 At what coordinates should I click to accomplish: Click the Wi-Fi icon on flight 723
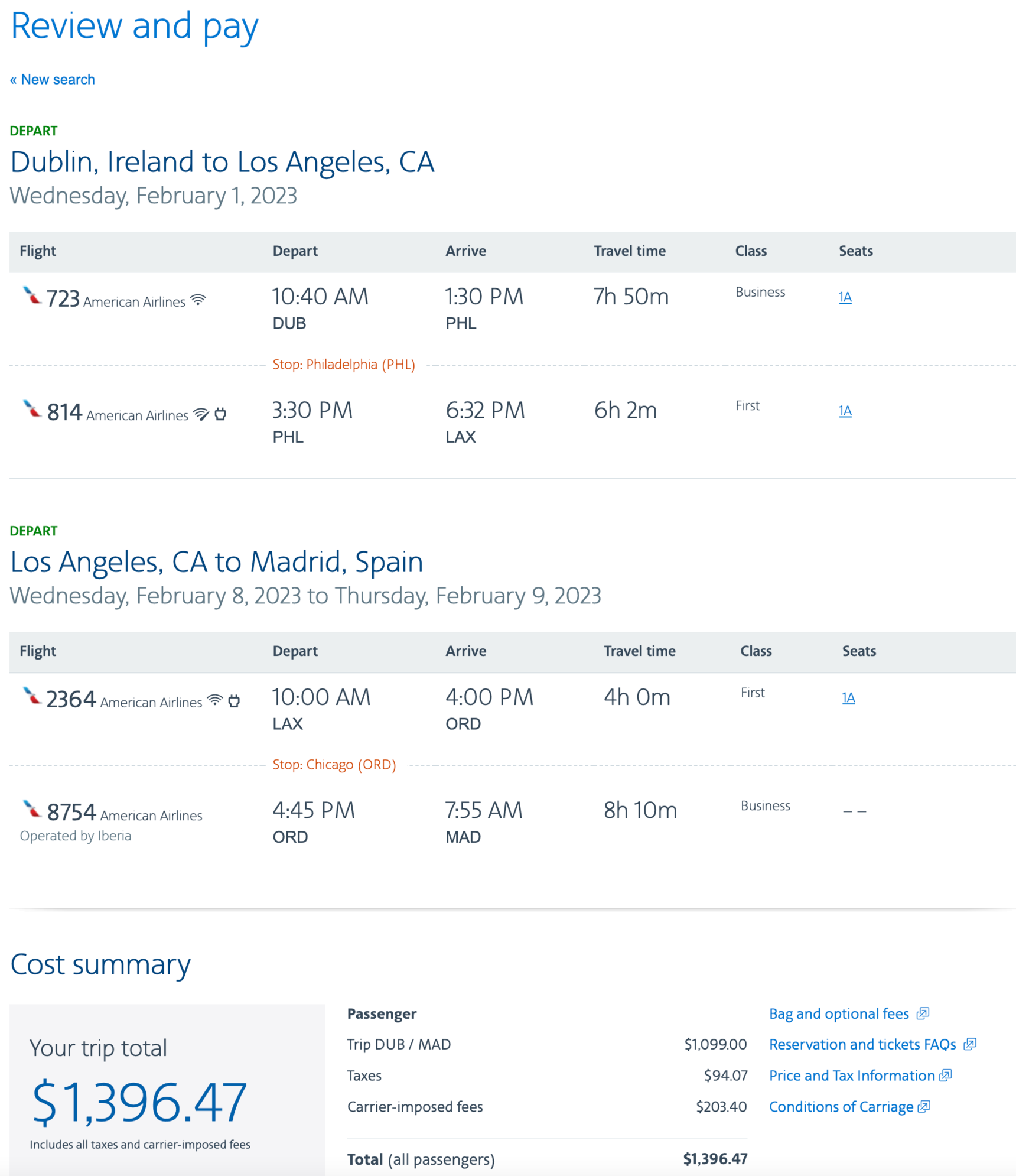198,300
